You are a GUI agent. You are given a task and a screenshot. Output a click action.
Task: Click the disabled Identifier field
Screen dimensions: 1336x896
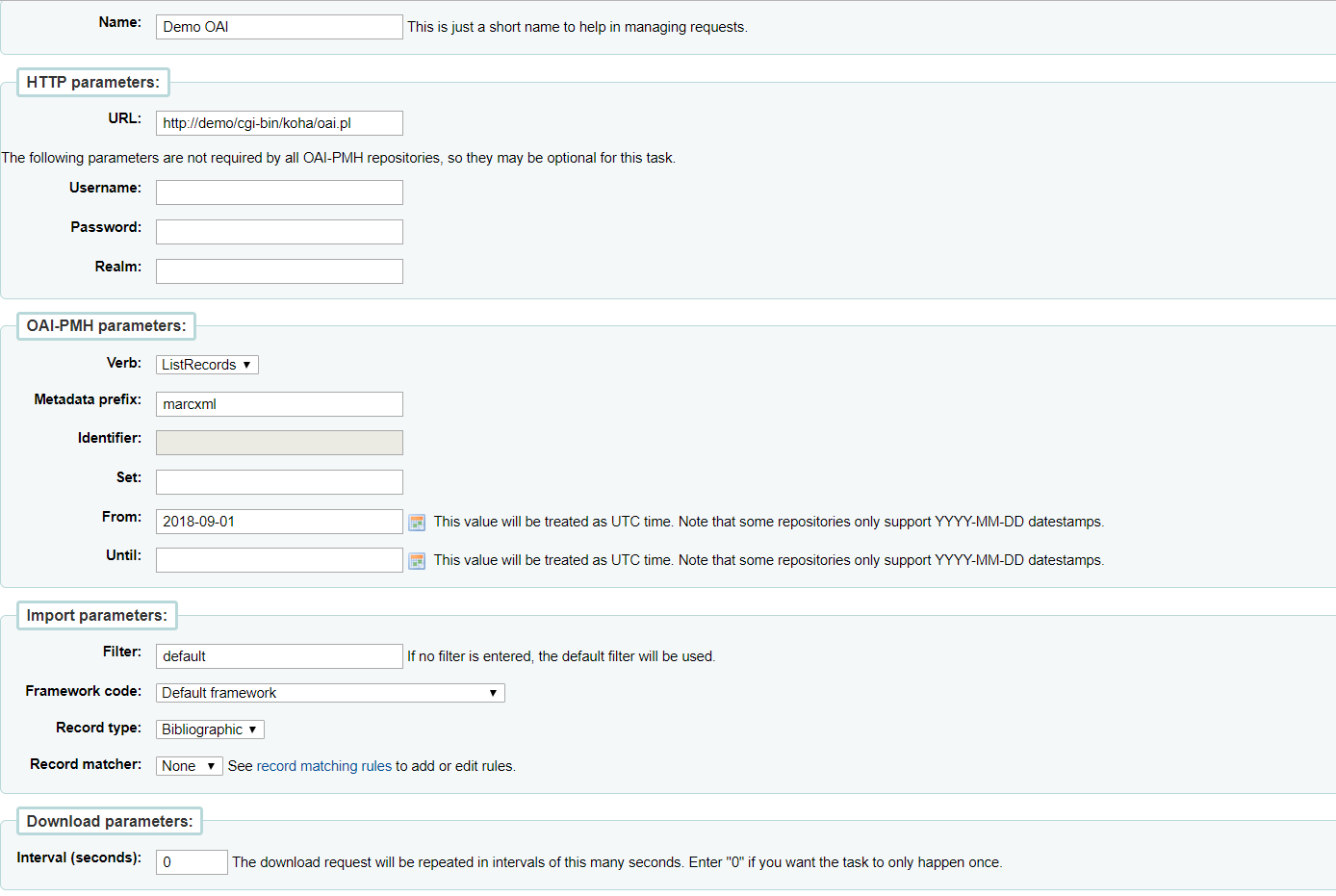[279, 443]
